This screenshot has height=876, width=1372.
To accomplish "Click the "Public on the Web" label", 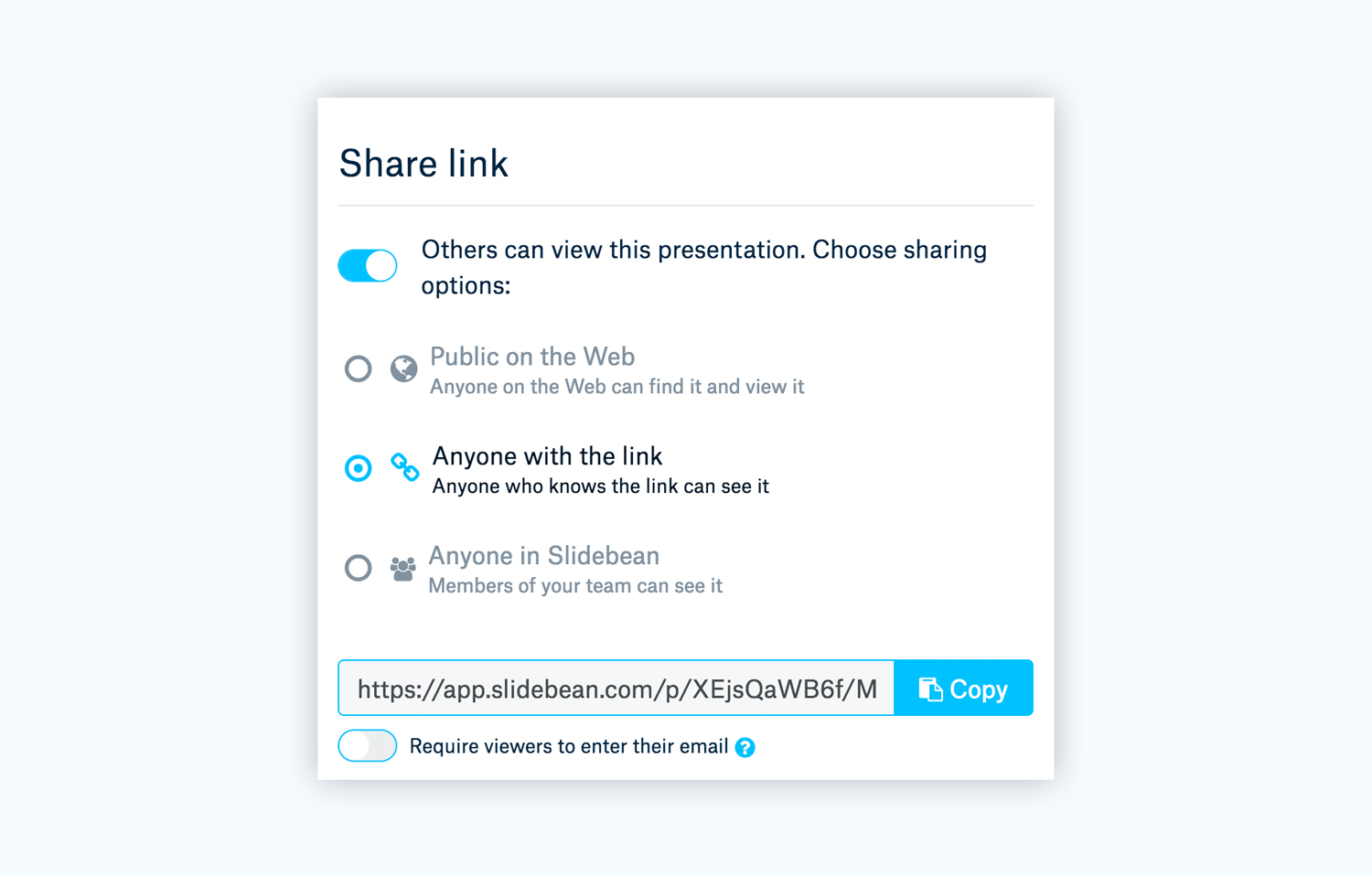I will point(531,357).
